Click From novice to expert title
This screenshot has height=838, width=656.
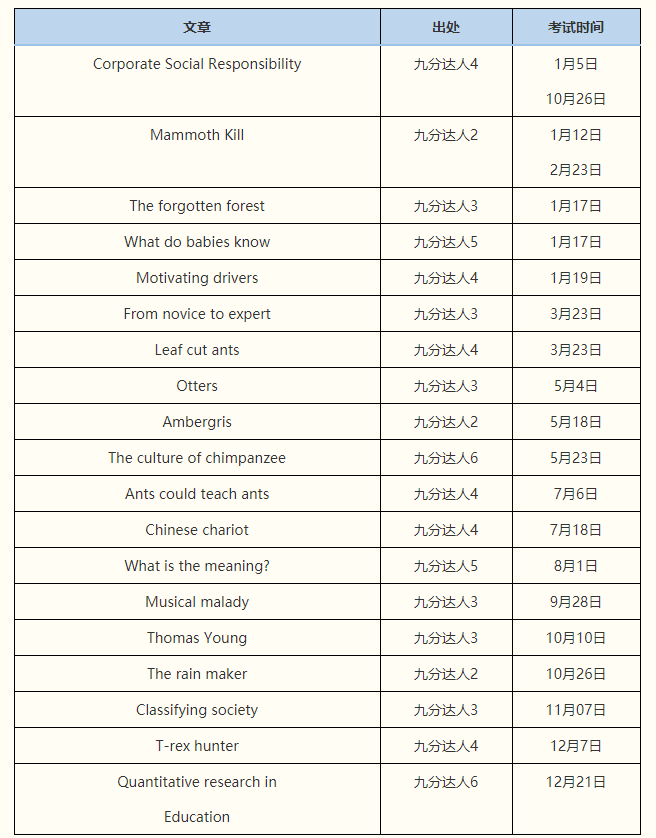pos(197,314)
